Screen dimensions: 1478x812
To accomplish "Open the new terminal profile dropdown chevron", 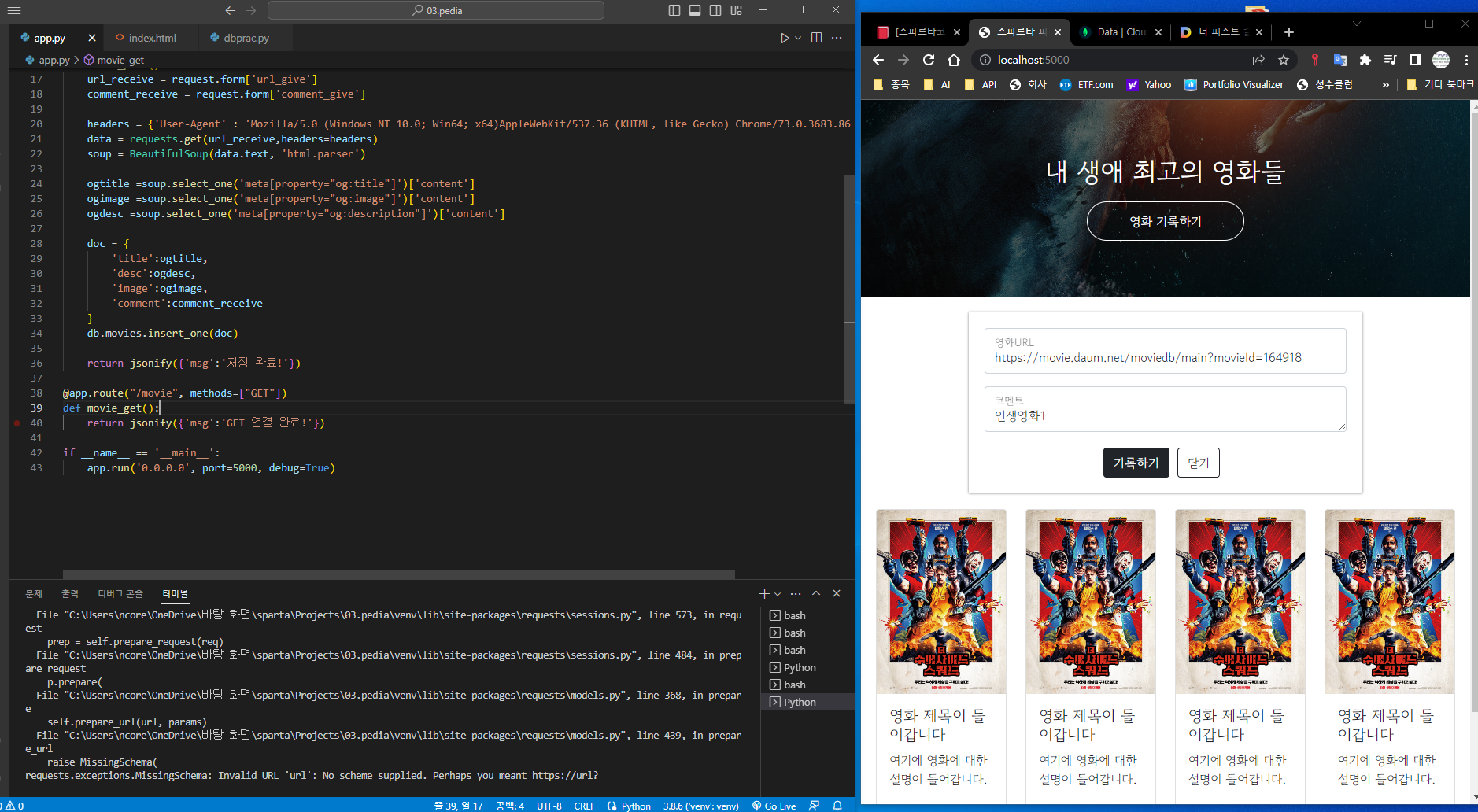I will point(778,593).
